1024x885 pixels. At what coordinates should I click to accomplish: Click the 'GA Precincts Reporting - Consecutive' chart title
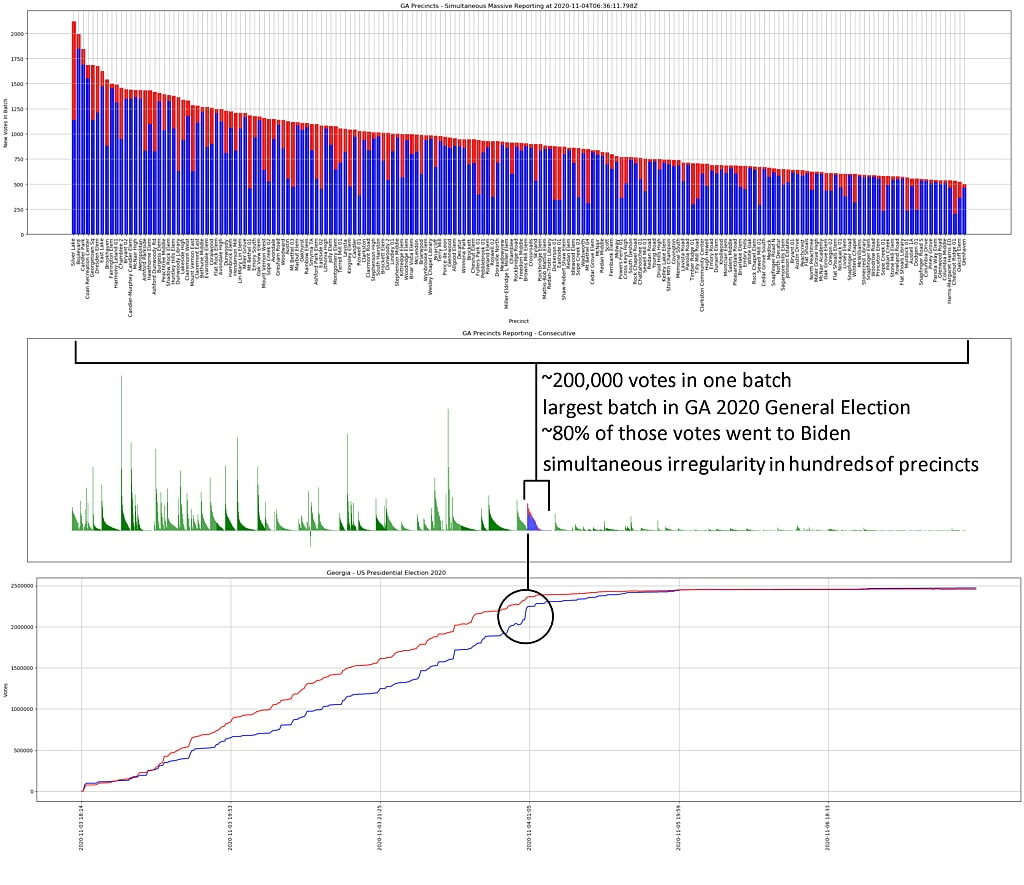[x=519, y=333]
